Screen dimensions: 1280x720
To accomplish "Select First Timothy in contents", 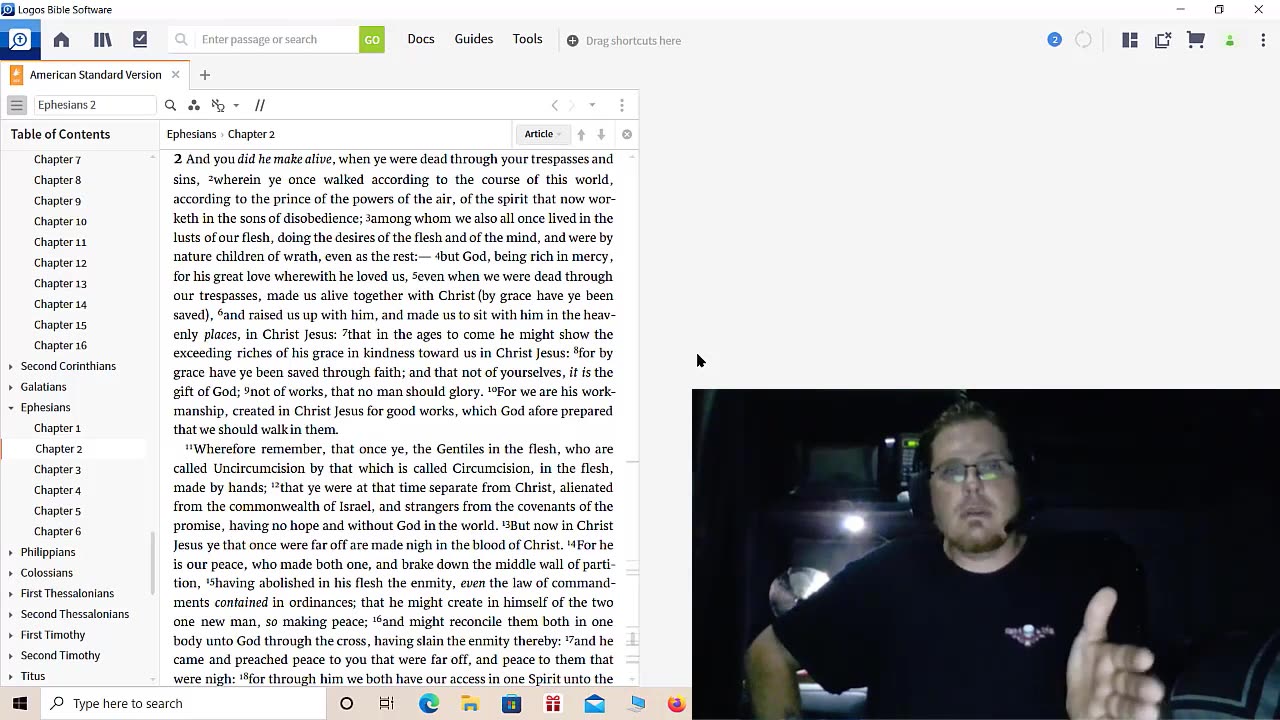I will pos(53,635).
